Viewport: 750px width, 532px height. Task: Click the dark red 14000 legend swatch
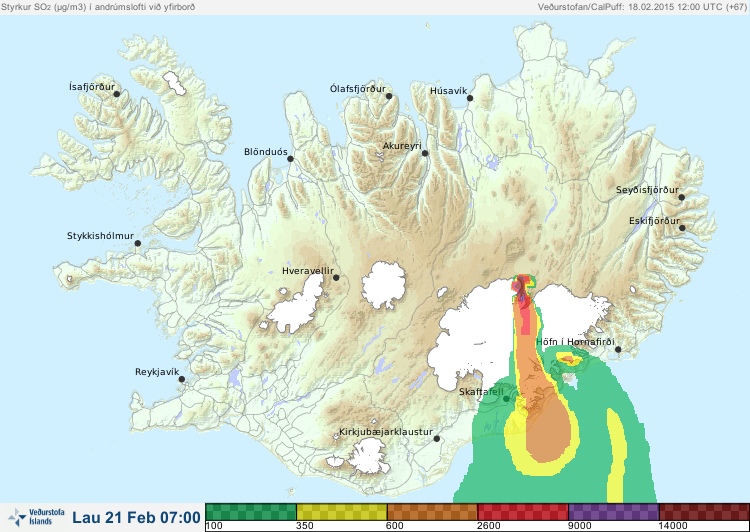pos(704,512)
